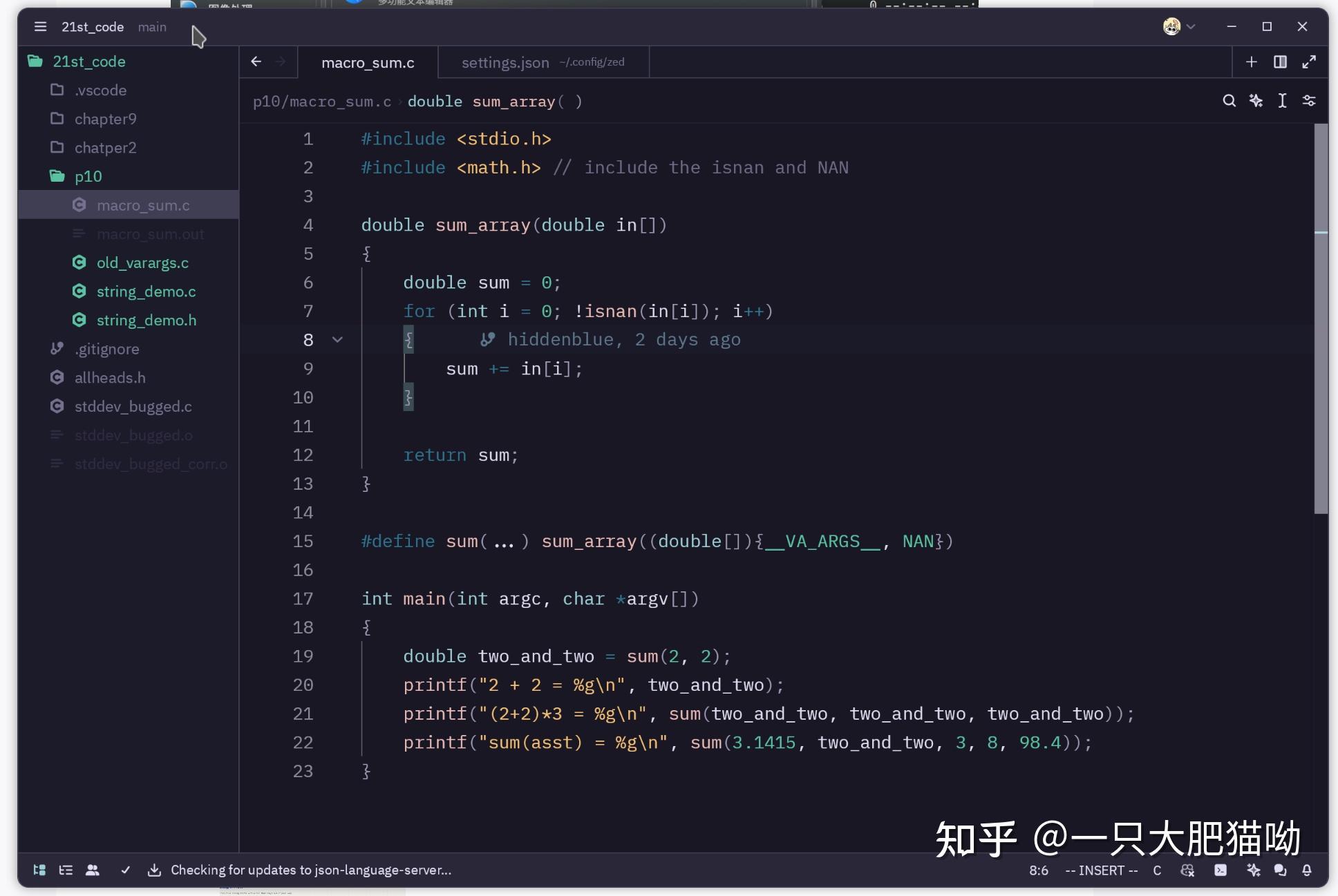1338x896 pixels.
Task: Switch to the settings.json tab
Action: [x=504, y=62]
